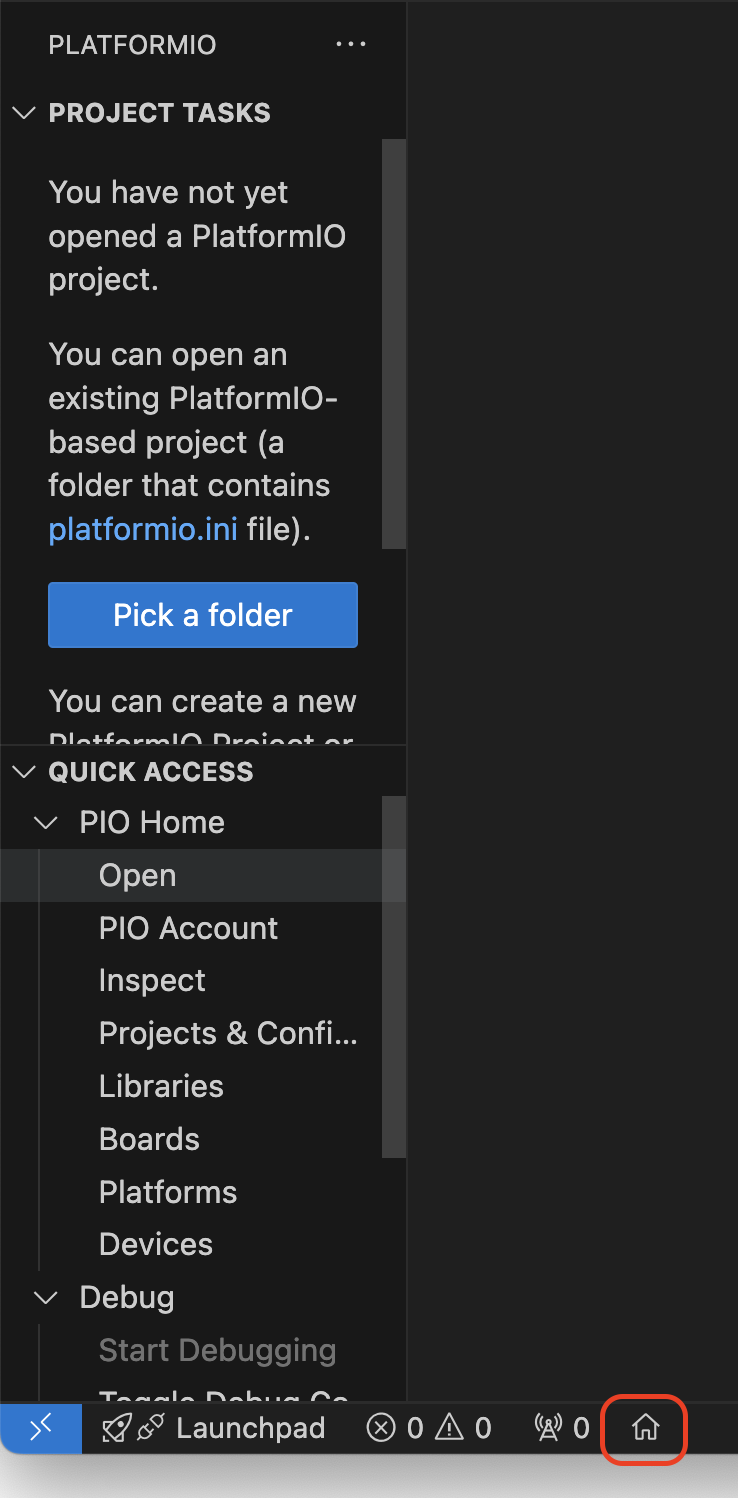Open PlatformIO Home via status bar house icon

[644, 1428]
